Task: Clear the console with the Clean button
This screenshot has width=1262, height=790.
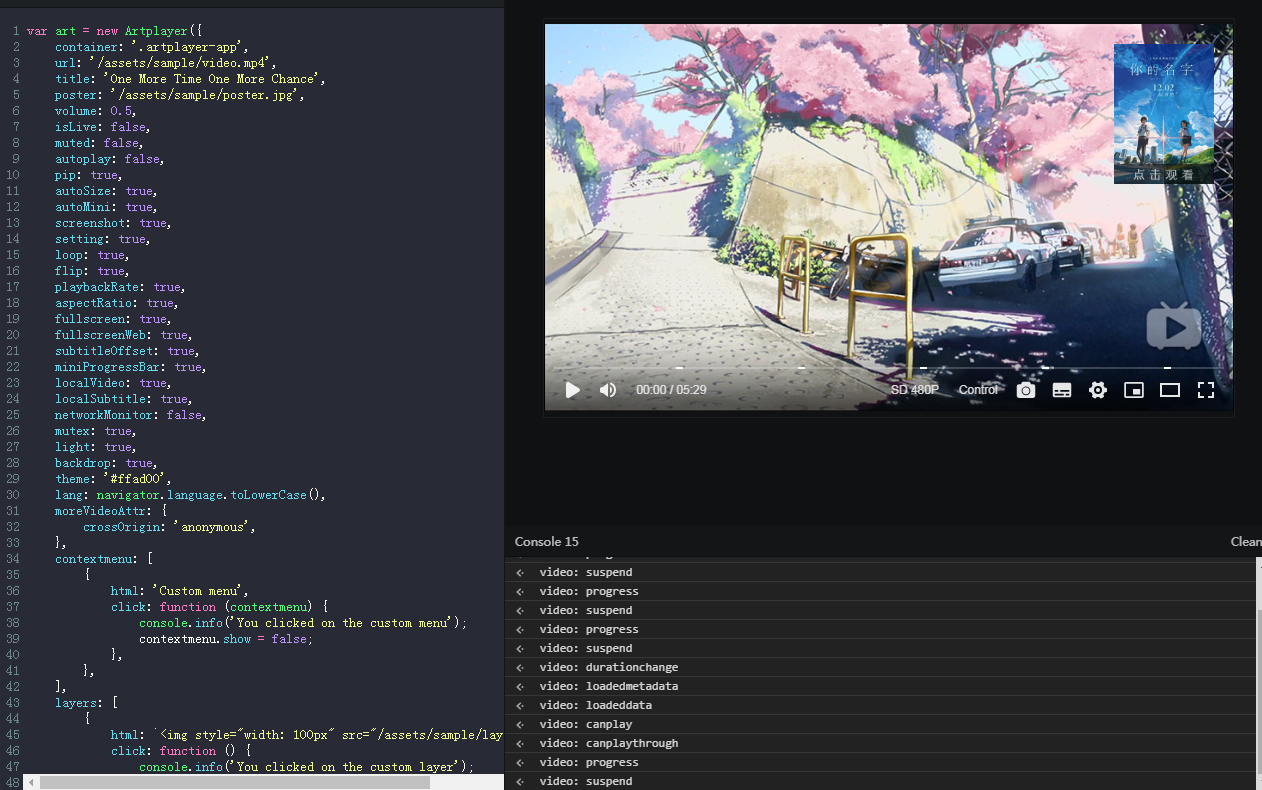Action: click(x=1246, y=541)
